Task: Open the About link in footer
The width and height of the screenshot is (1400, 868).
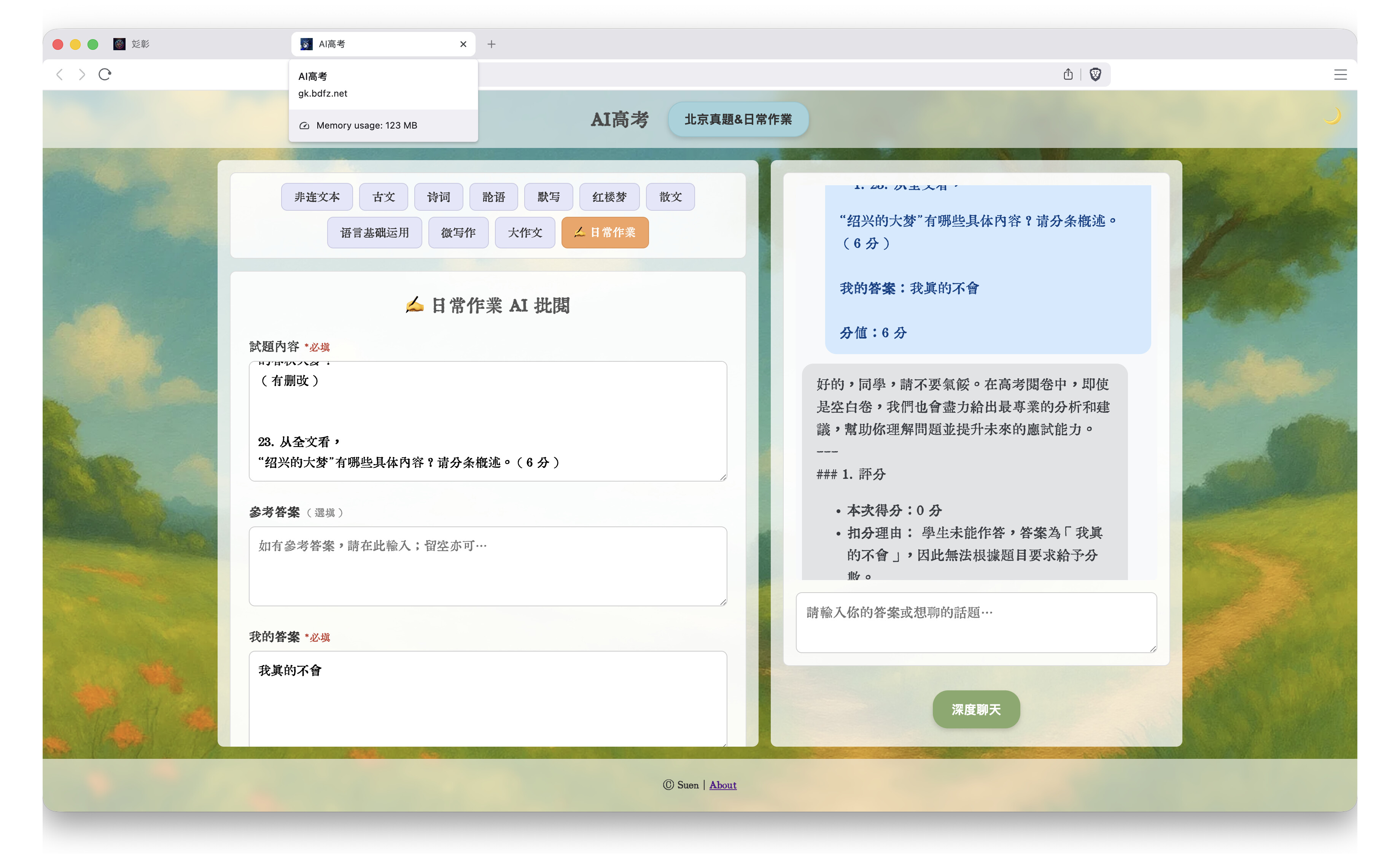Action: pos(722,785)
